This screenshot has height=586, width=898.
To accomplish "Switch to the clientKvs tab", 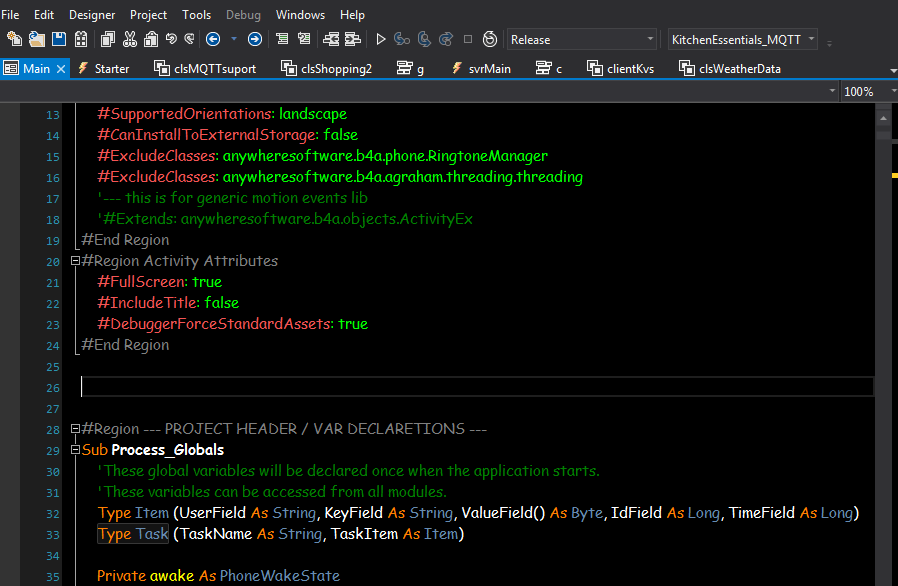I will [621, 69].
